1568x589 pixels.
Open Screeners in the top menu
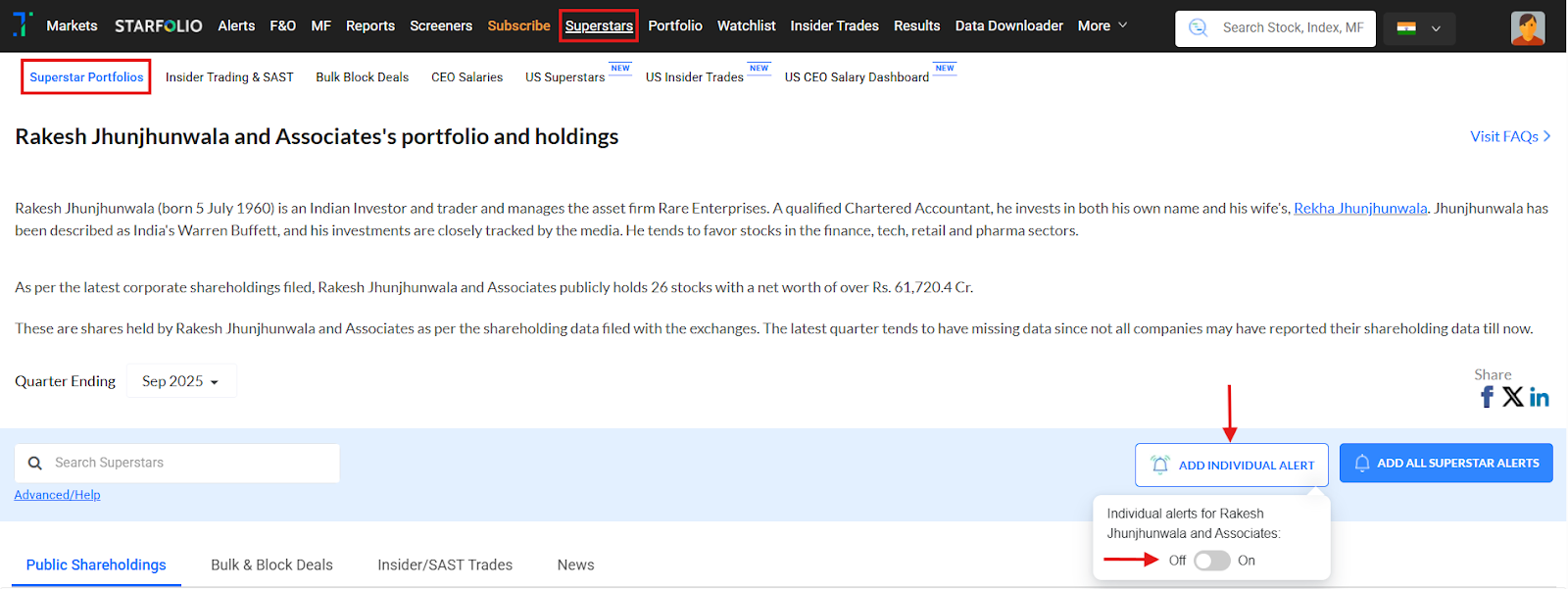pyautogui.click(x=440, y=26)
